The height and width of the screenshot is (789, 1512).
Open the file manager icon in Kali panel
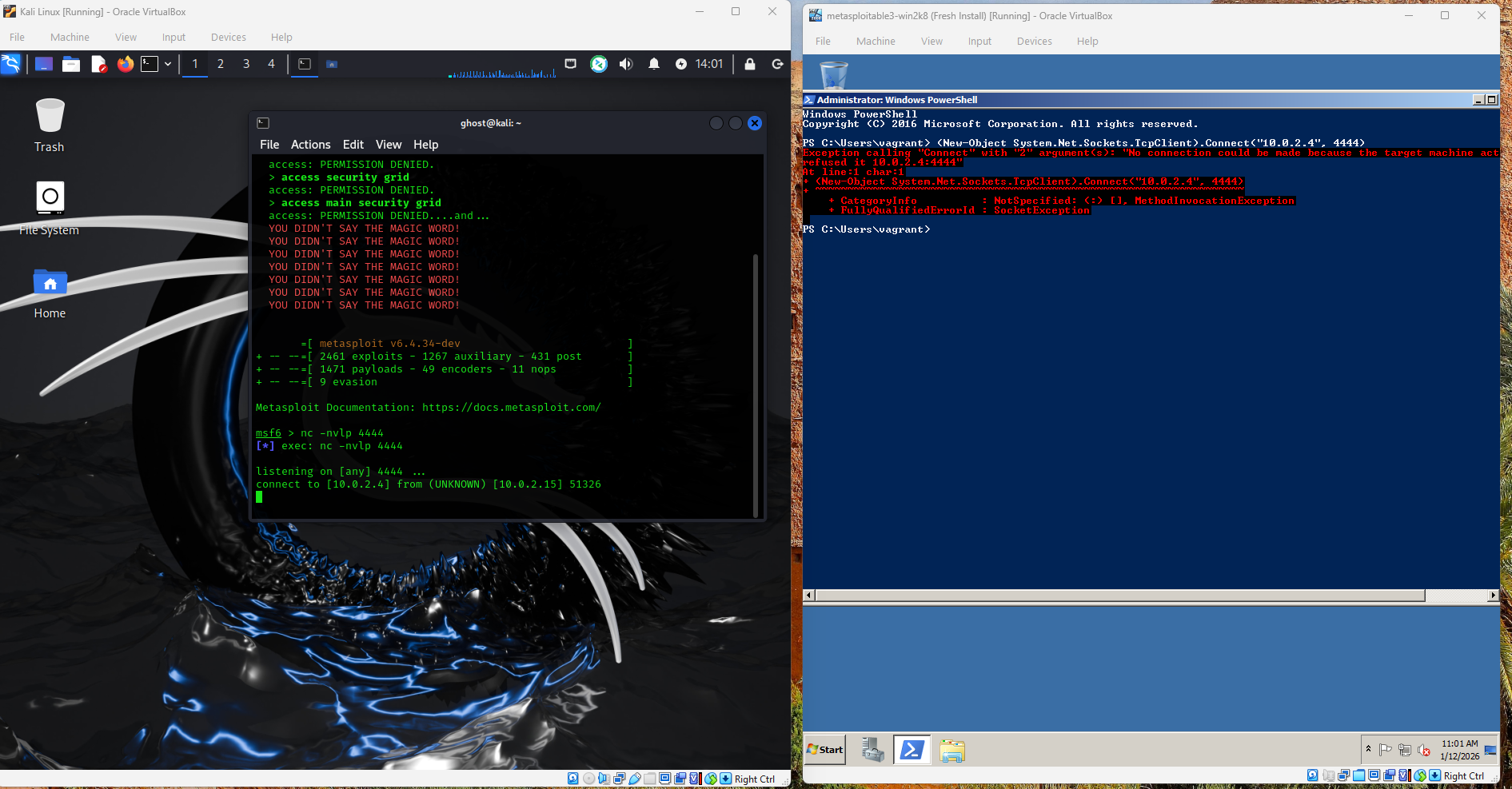coord(71,64)
